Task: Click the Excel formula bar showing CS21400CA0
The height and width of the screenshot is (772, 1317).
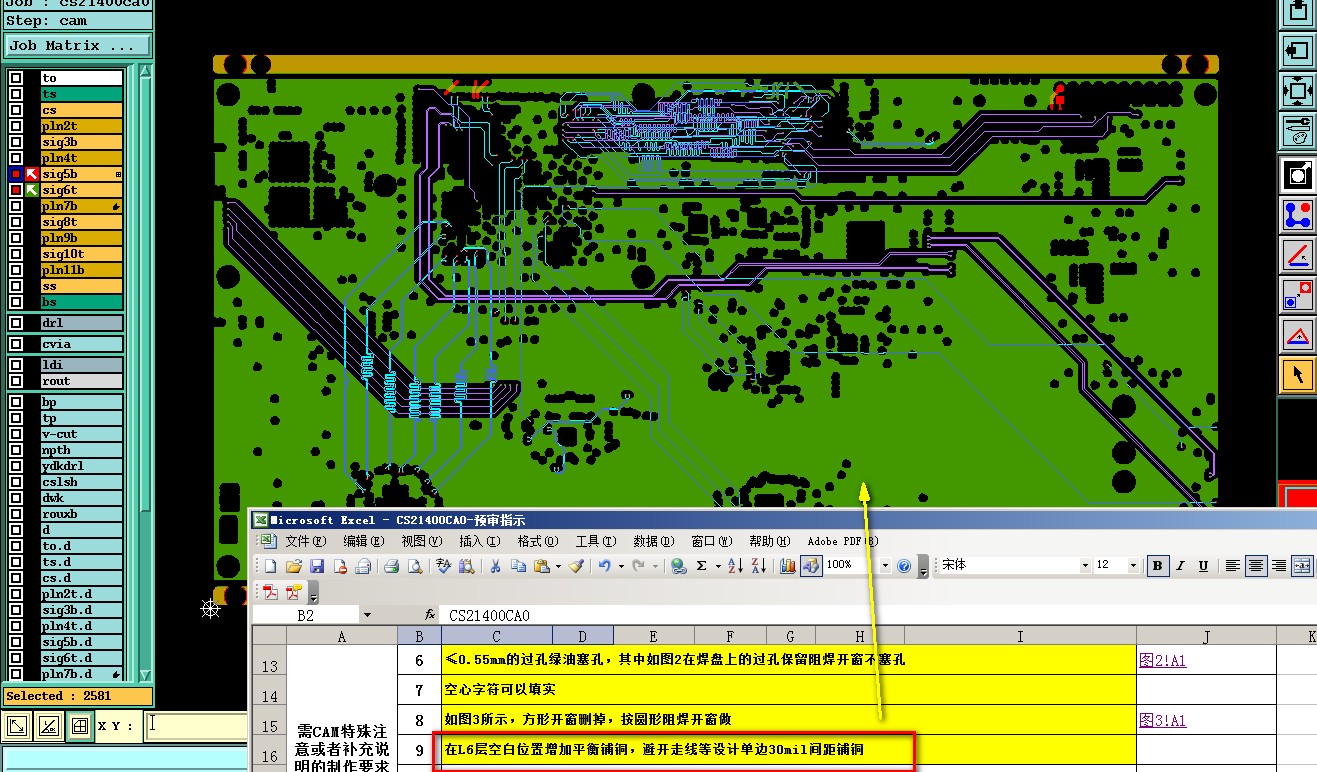Action: 880,616
